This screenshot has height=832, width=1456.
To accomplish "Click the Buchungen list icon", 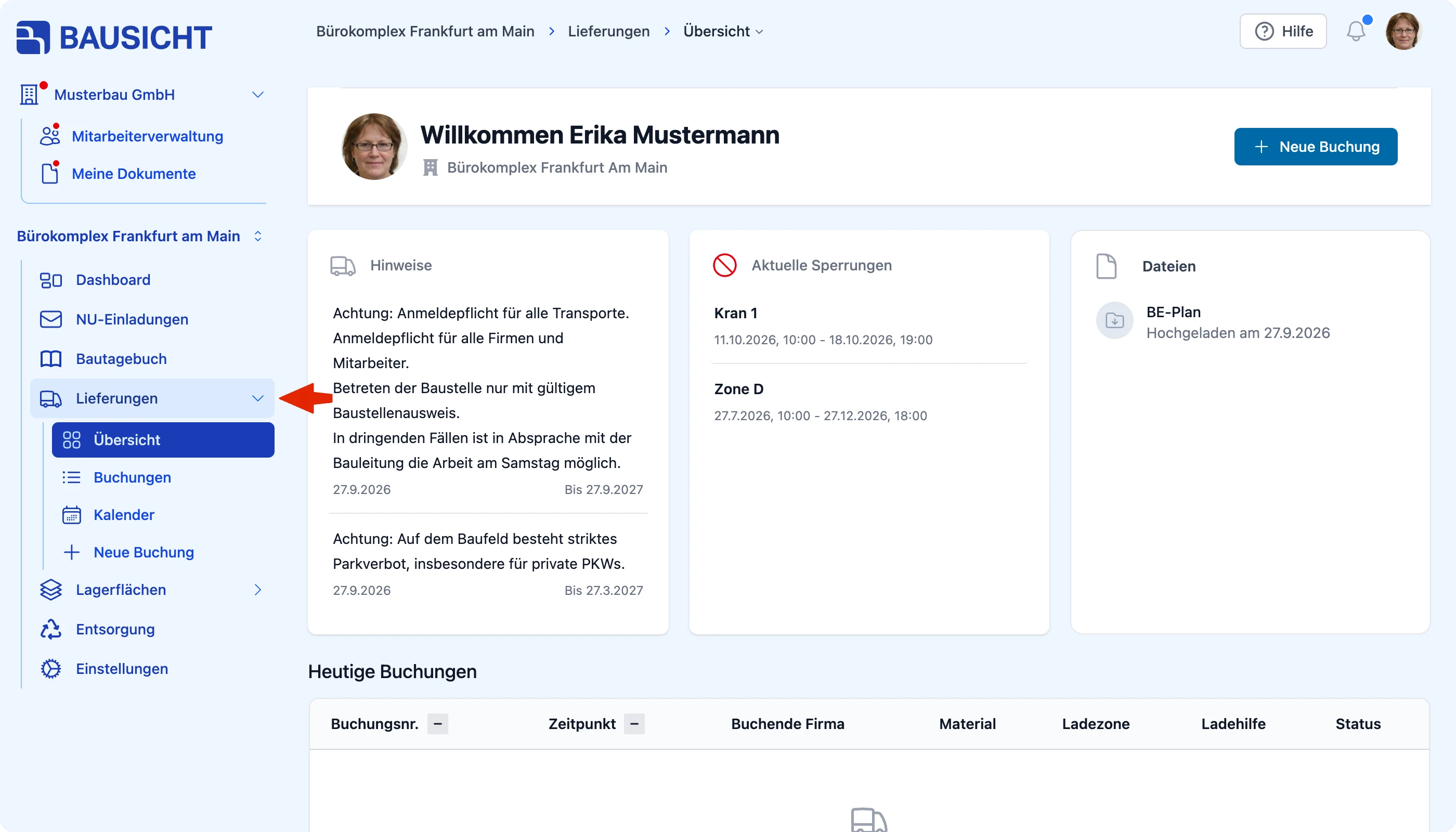I will [x=71, y=477].
